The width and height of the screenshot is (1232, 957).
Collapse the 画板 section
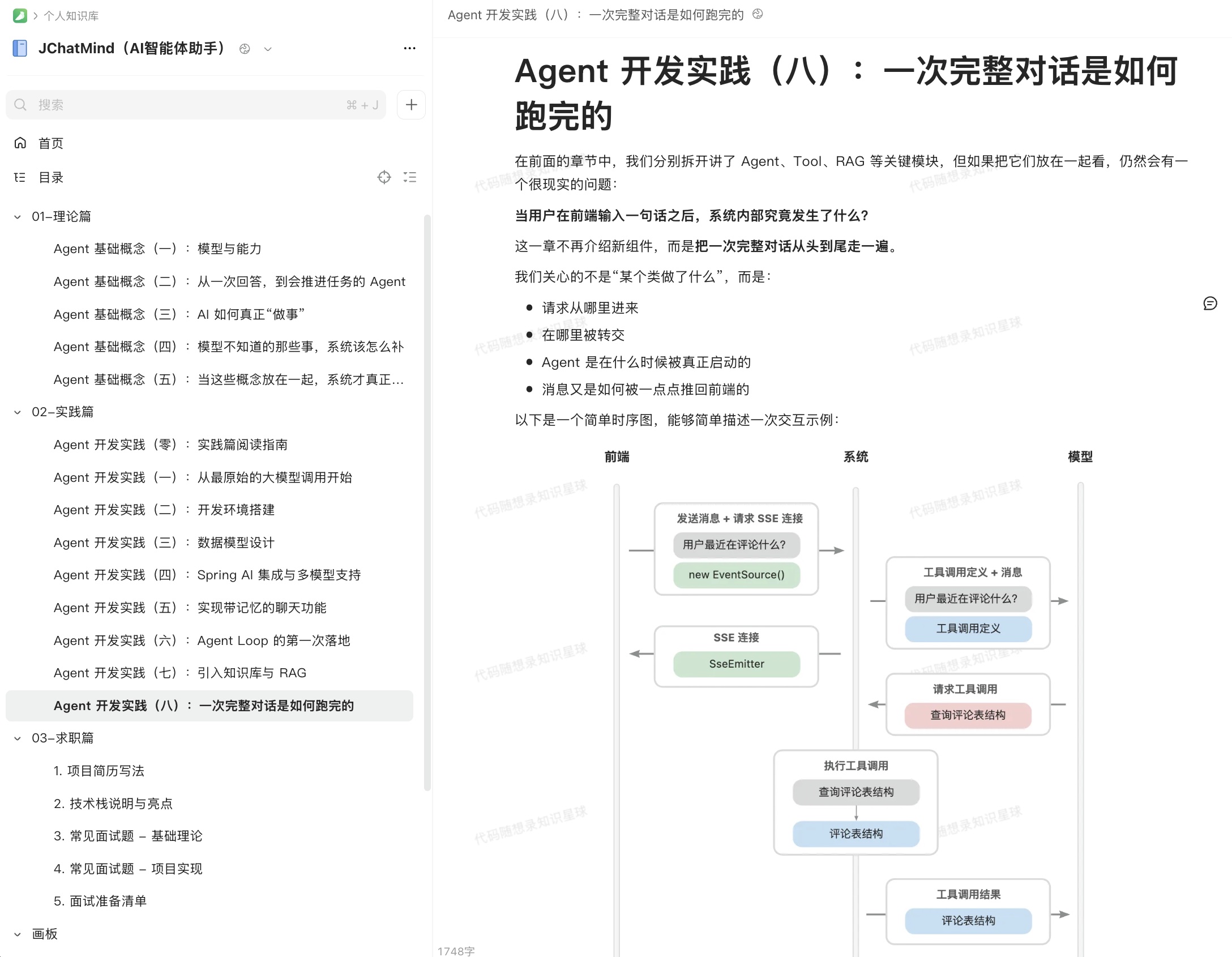(18, 934)
